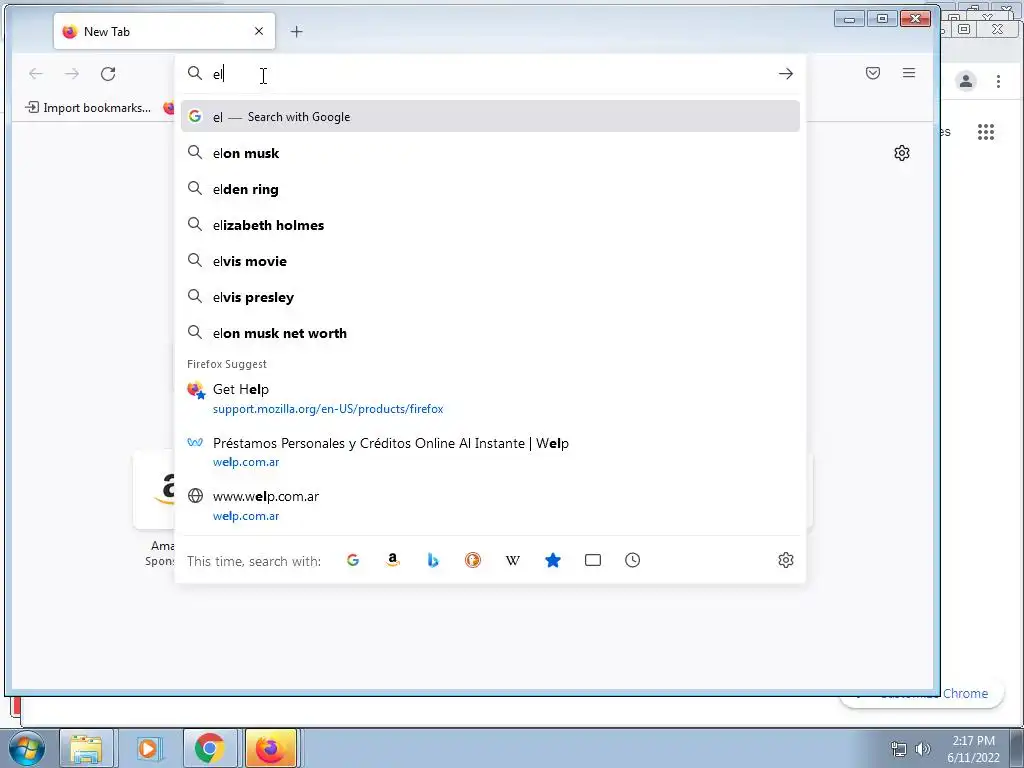1024x768 pixels.
Task: Choose the 'elizabeth holmes' suggestion
Action: 490,225
